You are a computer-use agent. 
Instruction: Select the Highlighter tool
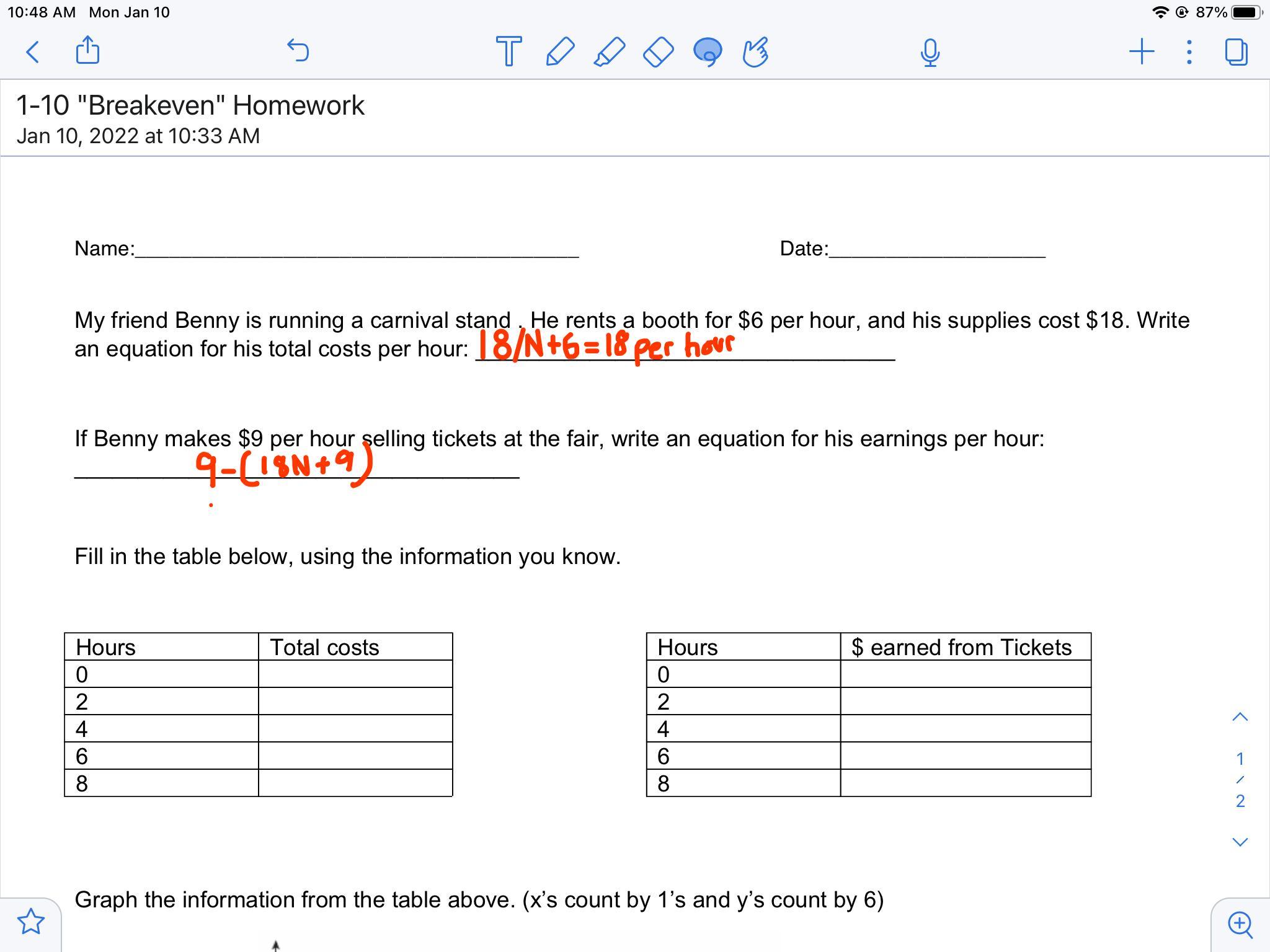coord(609,51)
